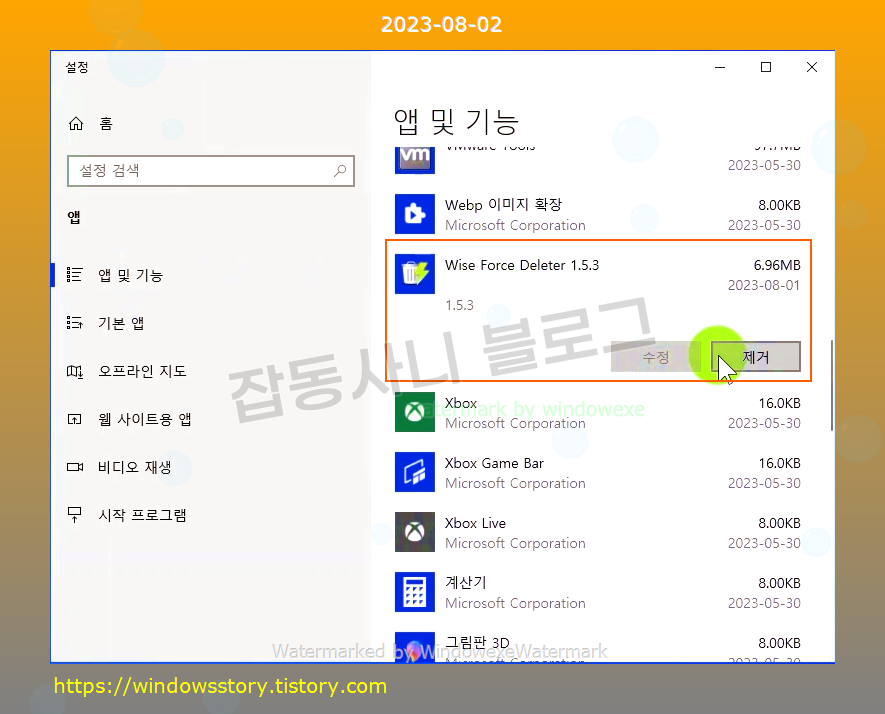Viewport: 885px width, 714px height.
Task: Click the 계산기 calculator icon
Action: point(415,592)
